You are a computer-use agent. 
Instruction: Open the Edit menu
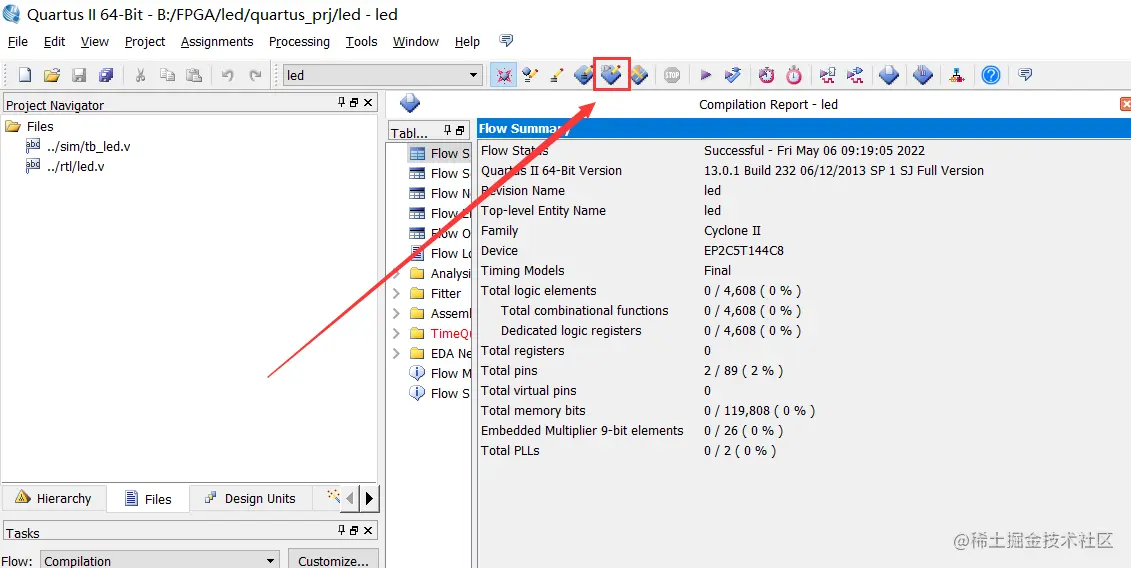click(55, 42)
